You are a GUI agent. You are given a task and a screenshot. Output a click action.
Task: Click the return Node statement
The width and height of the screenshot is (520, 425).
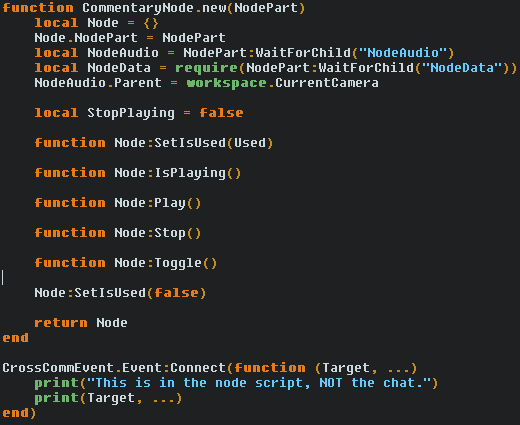[81, 323]
